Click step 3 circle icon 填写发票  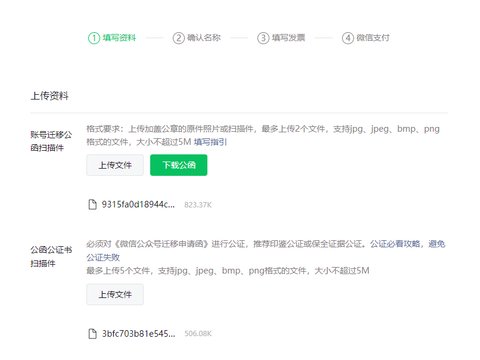click(x=263, y=38)
